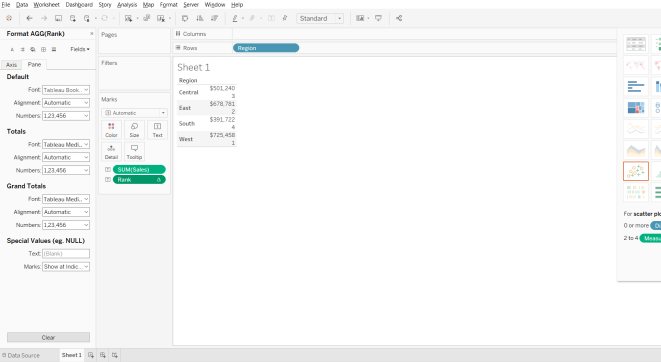Click text icon beside Rank pill
The width and height of the screenshot is (661, 362).
click(x=108, y=180)
